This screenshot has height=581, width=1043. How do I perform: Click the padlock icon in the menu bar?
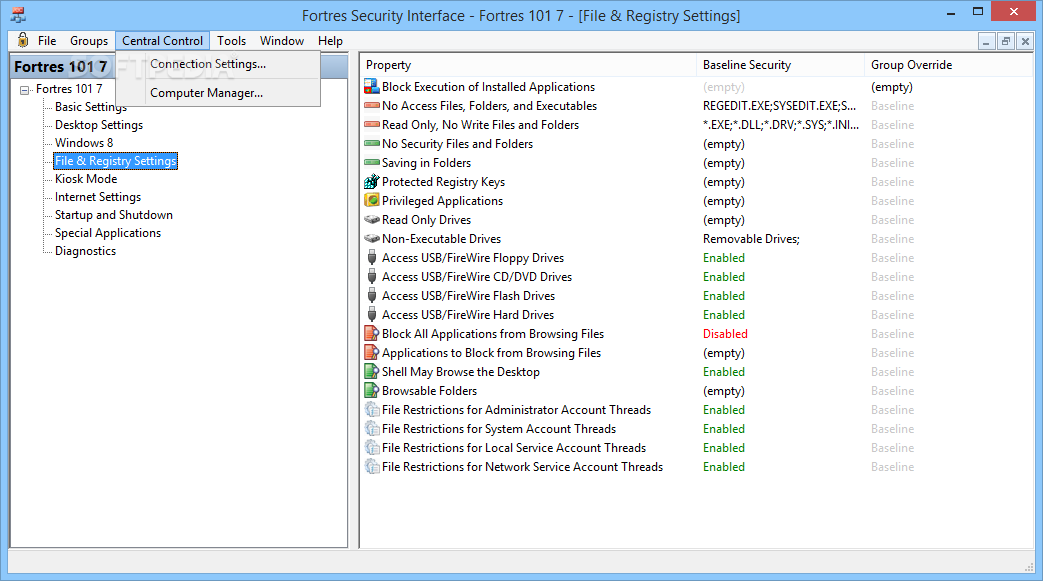tap(23, 40)
